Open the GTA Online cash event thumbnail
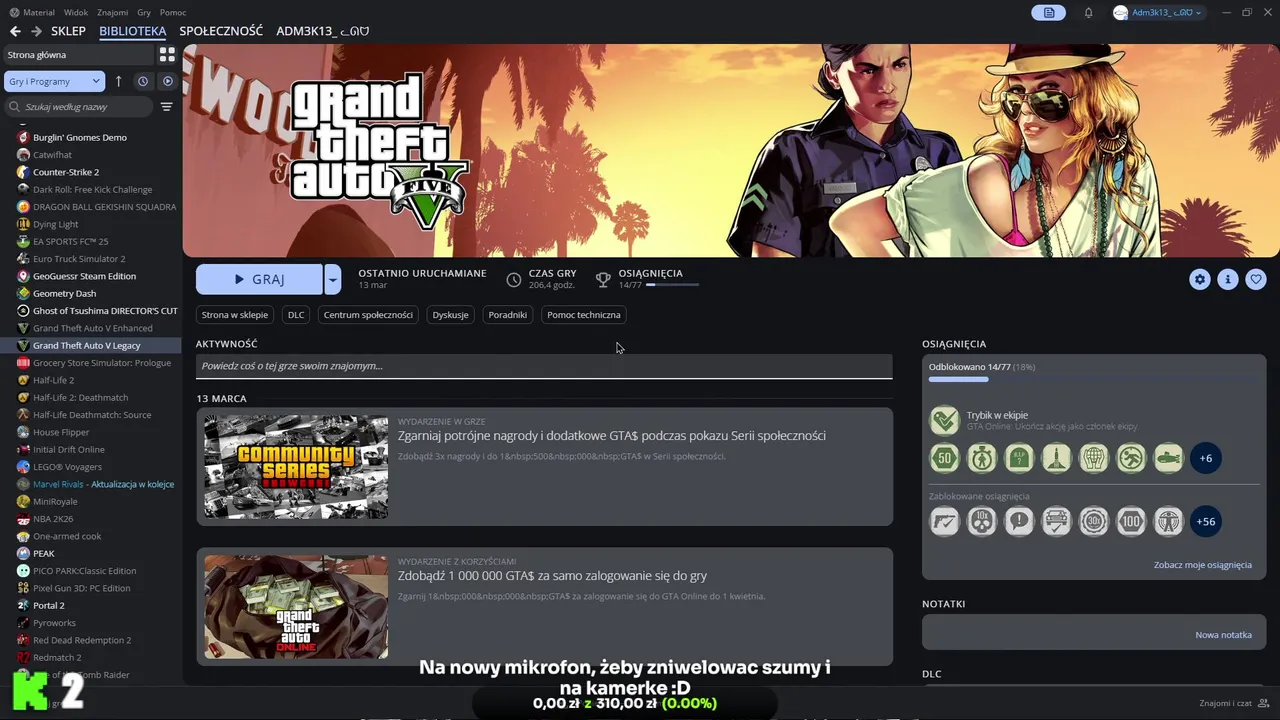 (296, 607)
